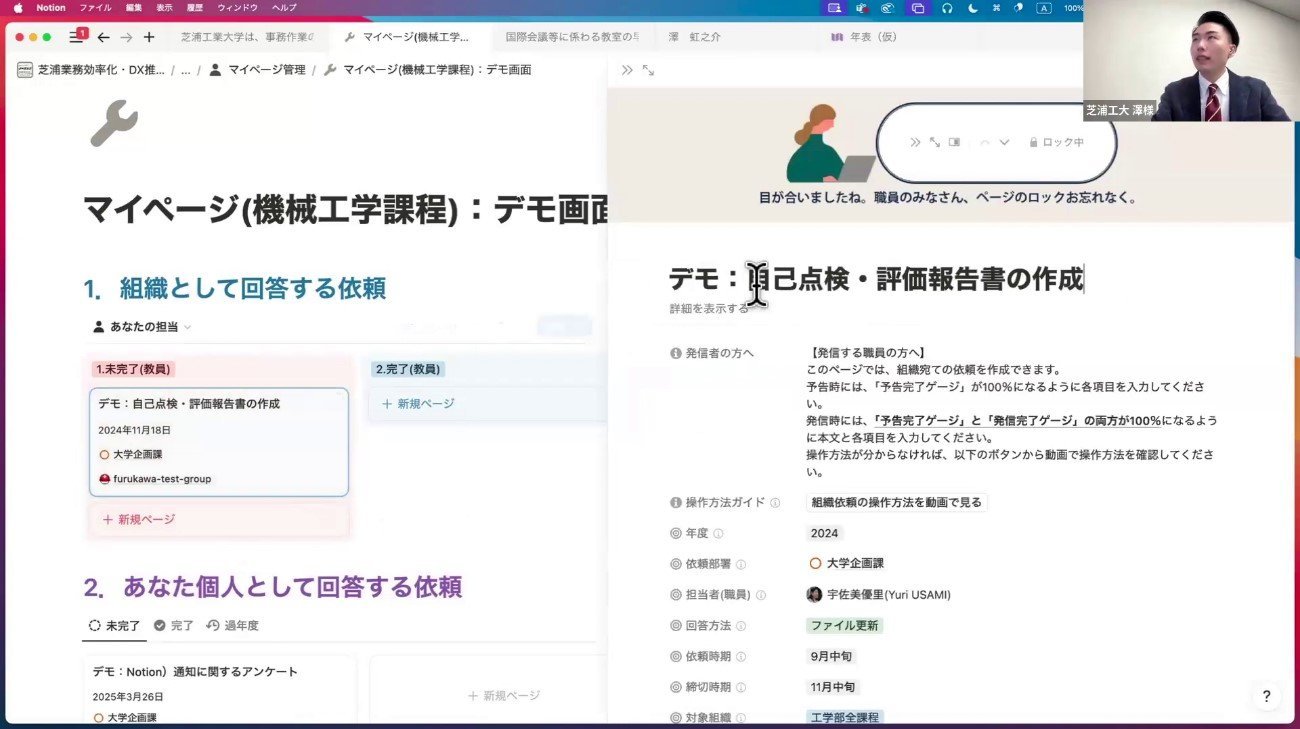Click the 2.完了(教員) column header
Viewport: 1300px width, 729px height.
click(x=408, y=369)
